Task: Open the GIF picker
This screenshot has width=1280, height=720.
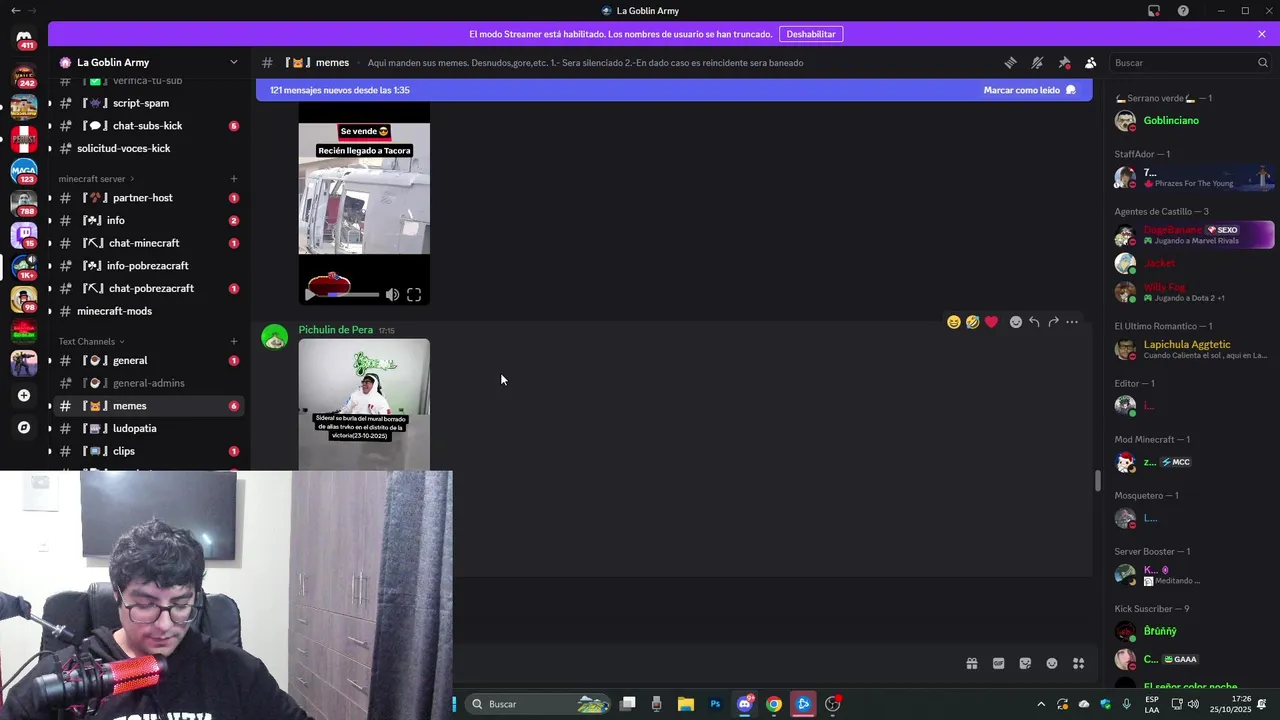Action: coord(998,663)
